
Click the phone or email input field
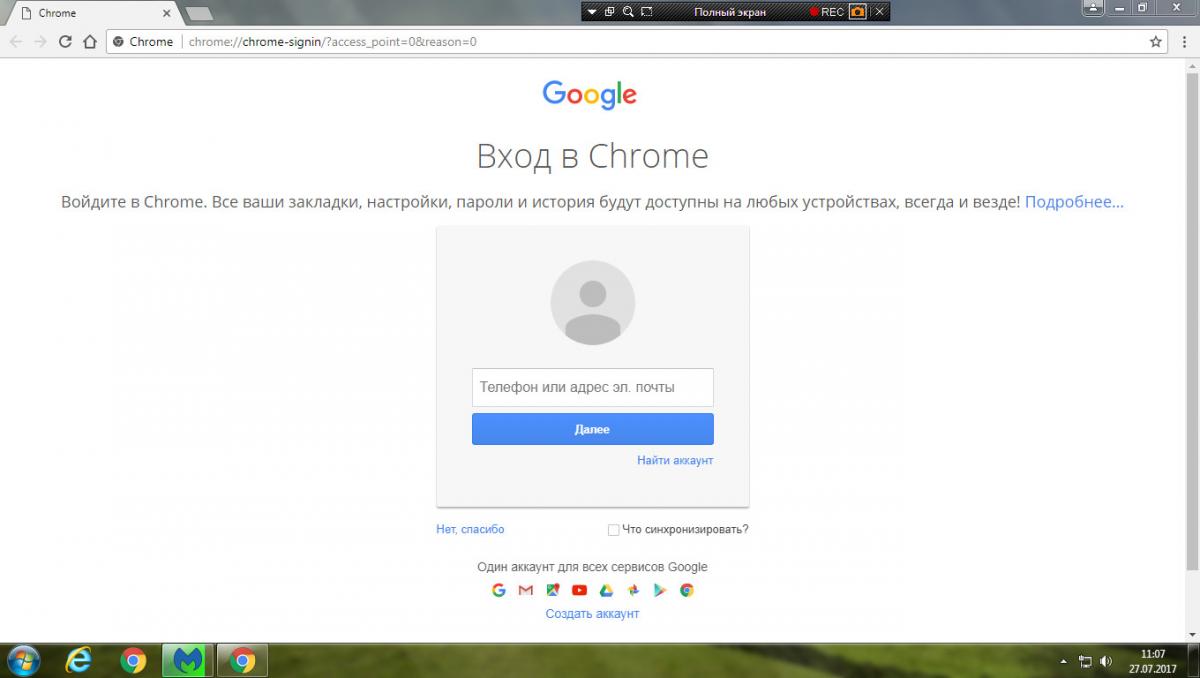[x=593, y=387]
